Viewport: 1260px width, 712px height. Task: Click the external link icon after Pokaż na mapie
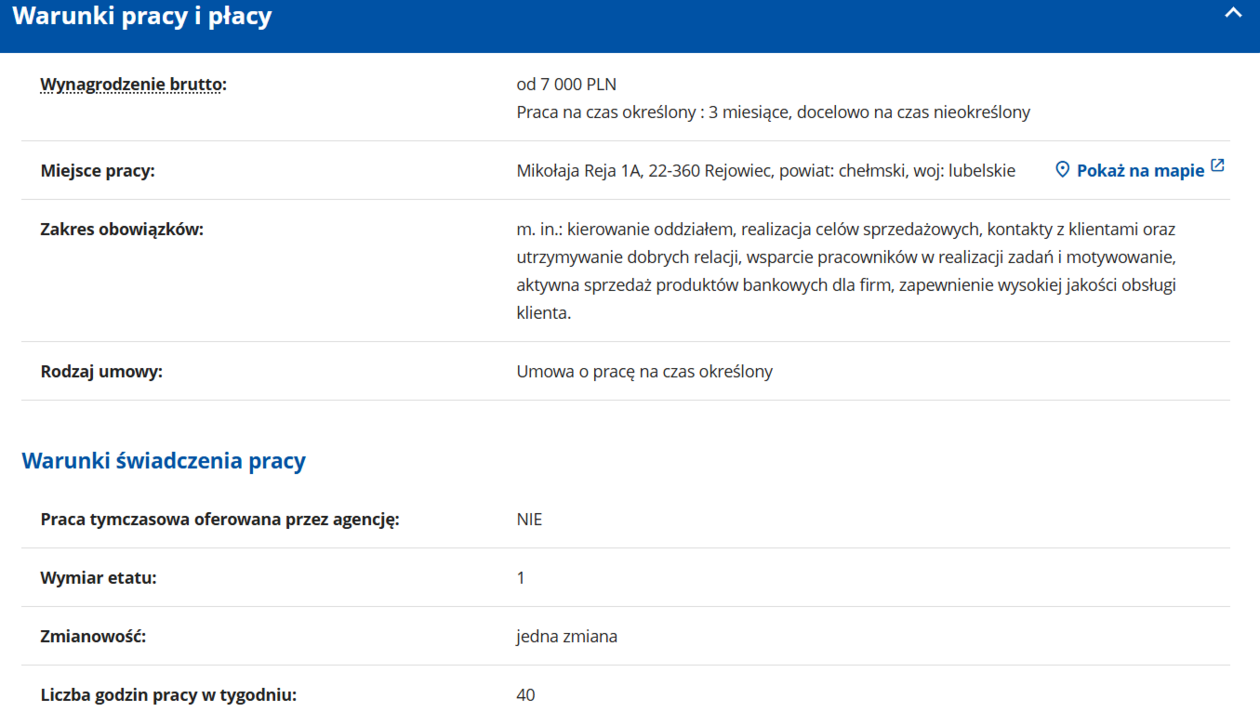1217,166
